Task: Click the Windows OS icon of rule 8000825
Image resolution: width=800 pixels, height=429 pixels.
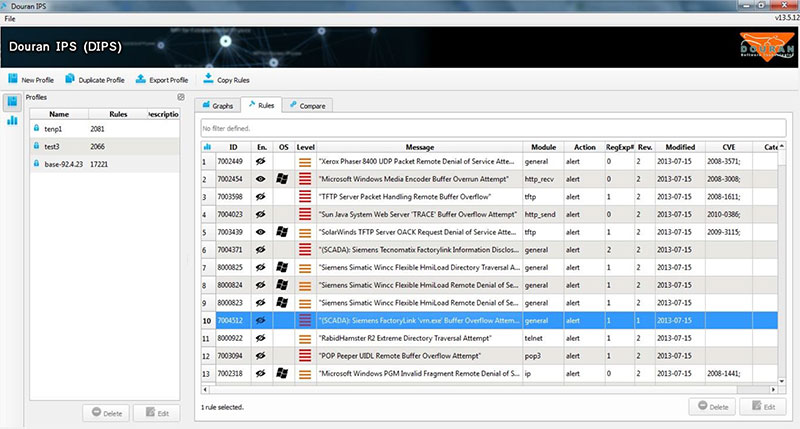Action: click(x=282, y=267)
